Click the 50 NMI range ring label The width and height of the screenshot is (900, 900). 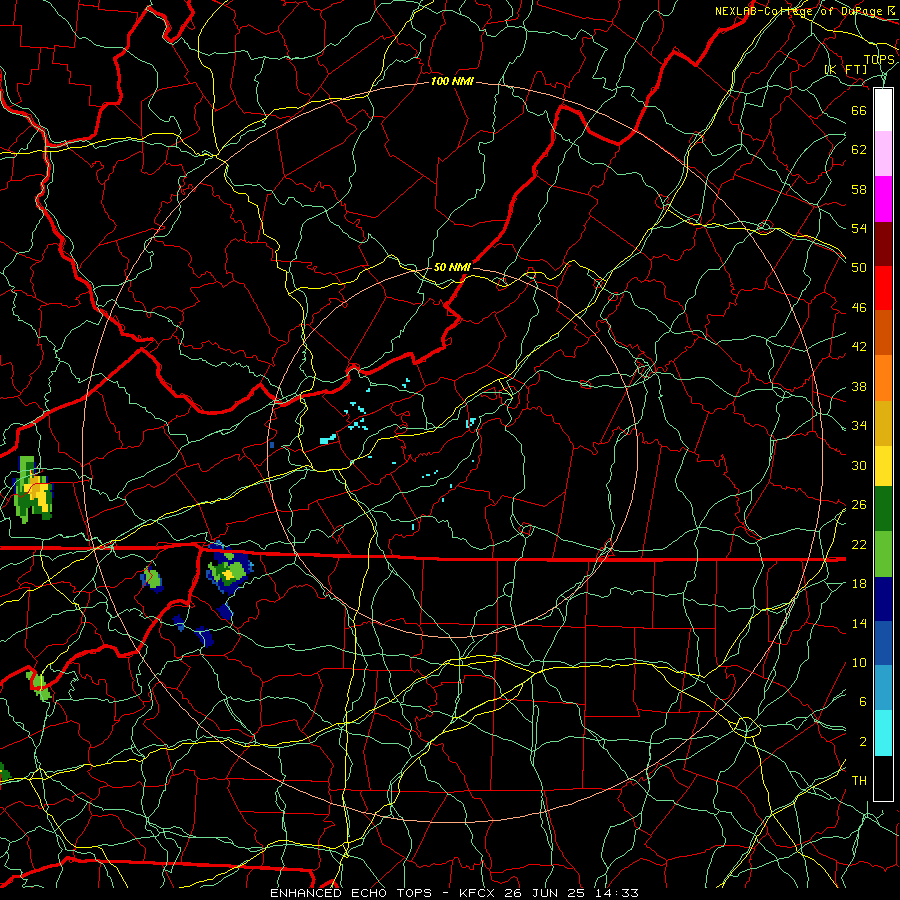(452, 267)
